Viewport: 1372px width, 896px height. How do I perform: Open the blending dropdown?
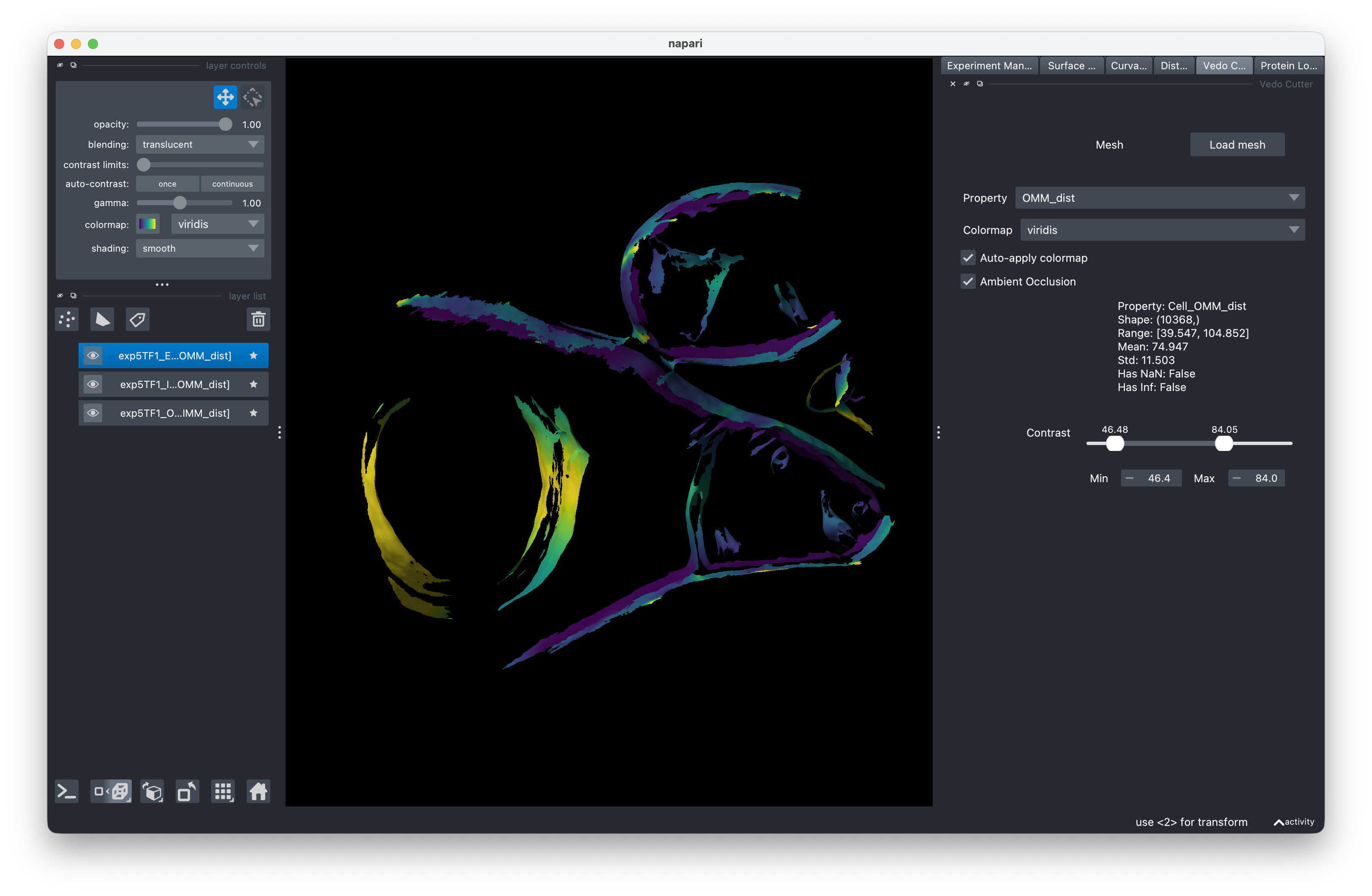[x=200, y=144]
